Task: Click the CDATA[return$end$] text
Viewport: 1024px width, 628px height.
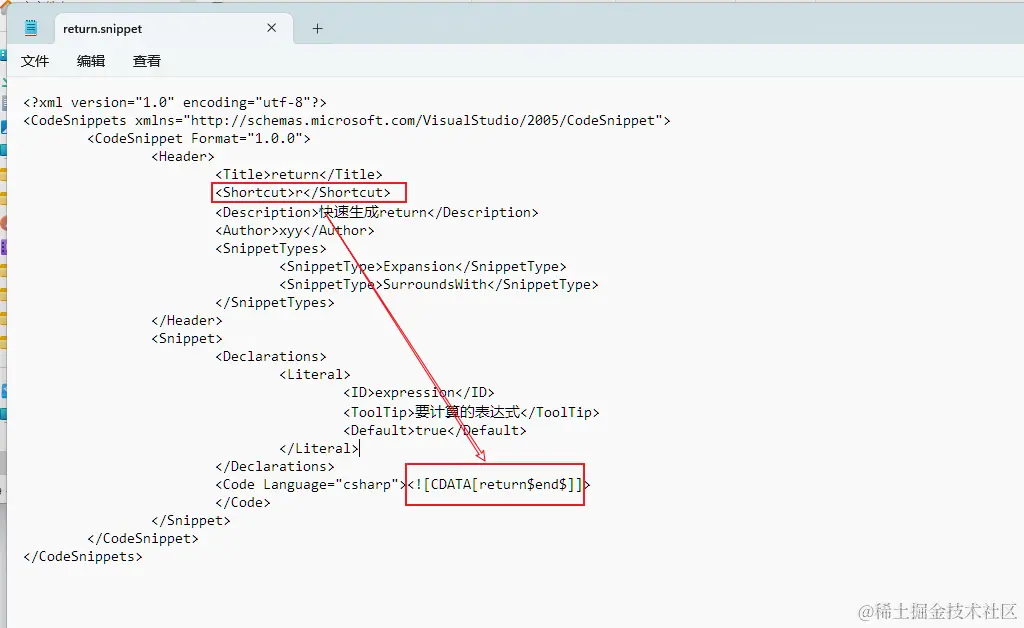Action: pos(498,484)
